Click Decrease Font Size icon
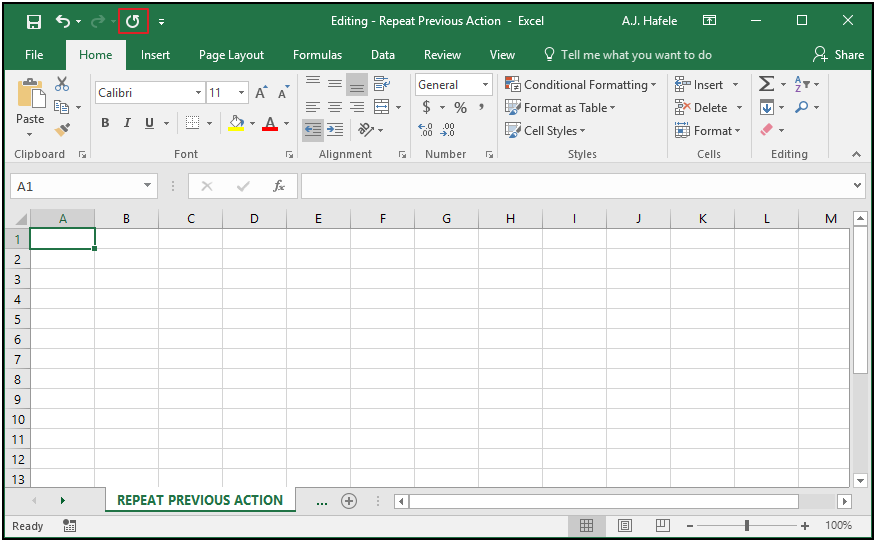 pyautogui.click(x=284, y=92)
